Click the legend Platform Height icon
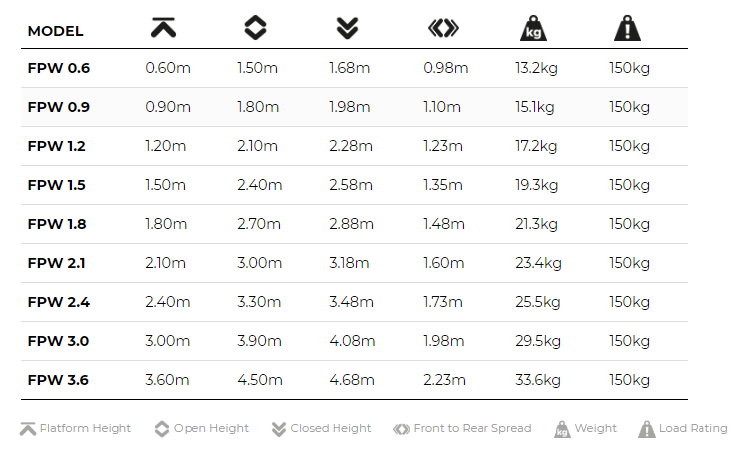This screenshot has height=455, width=747. [x=28, y=429]
